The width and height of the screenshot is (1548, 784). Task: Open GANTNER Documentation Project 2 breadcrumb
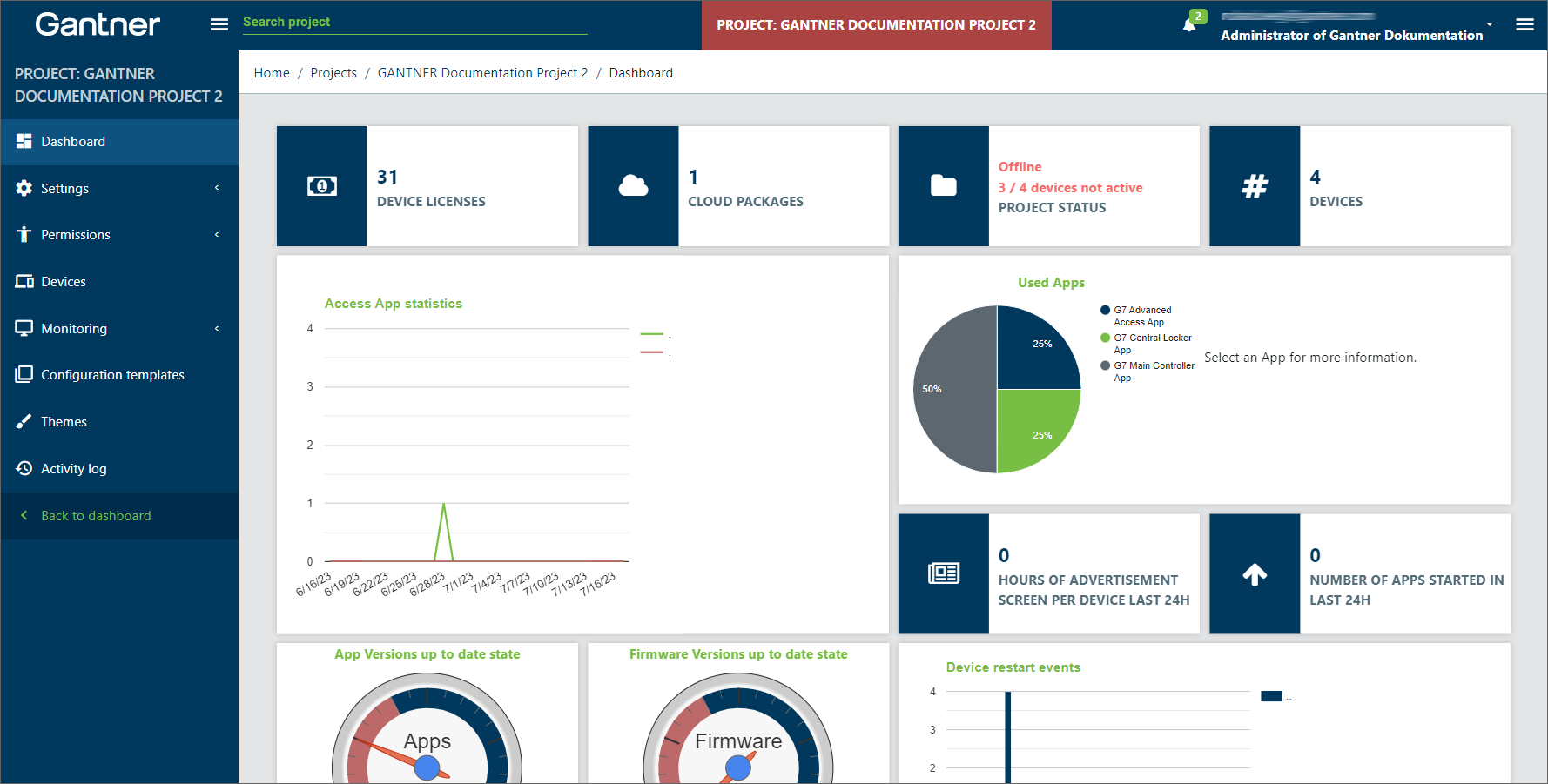pos(482,73)
